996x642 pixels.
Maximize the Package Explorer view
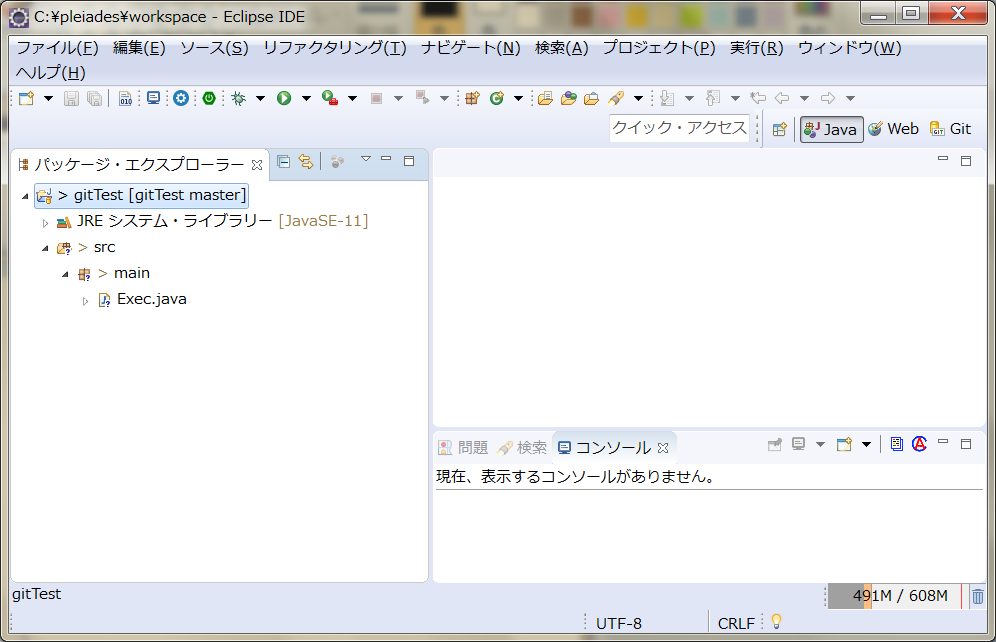click(409, 161)
